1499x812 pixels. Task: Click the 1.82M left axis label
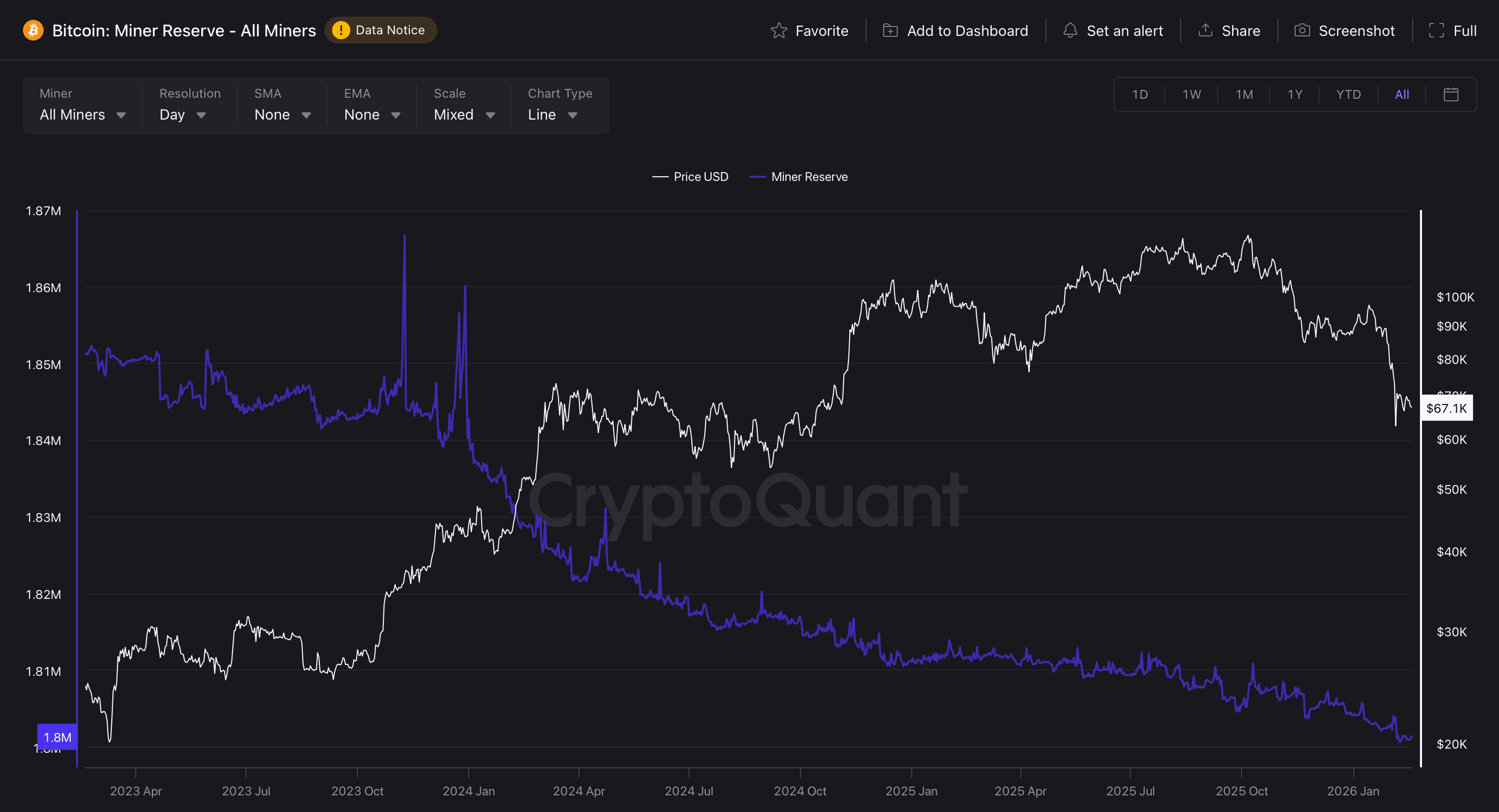[x=43, y=594]
